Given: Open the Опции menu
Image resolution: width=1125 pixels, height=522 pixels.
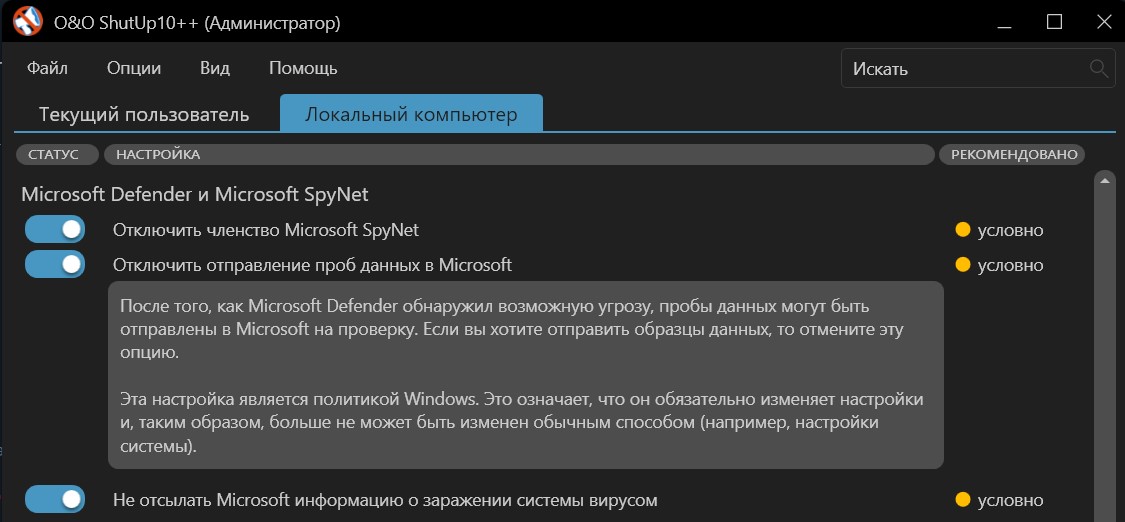Looking at the screenshot, I should click(134, 69).
